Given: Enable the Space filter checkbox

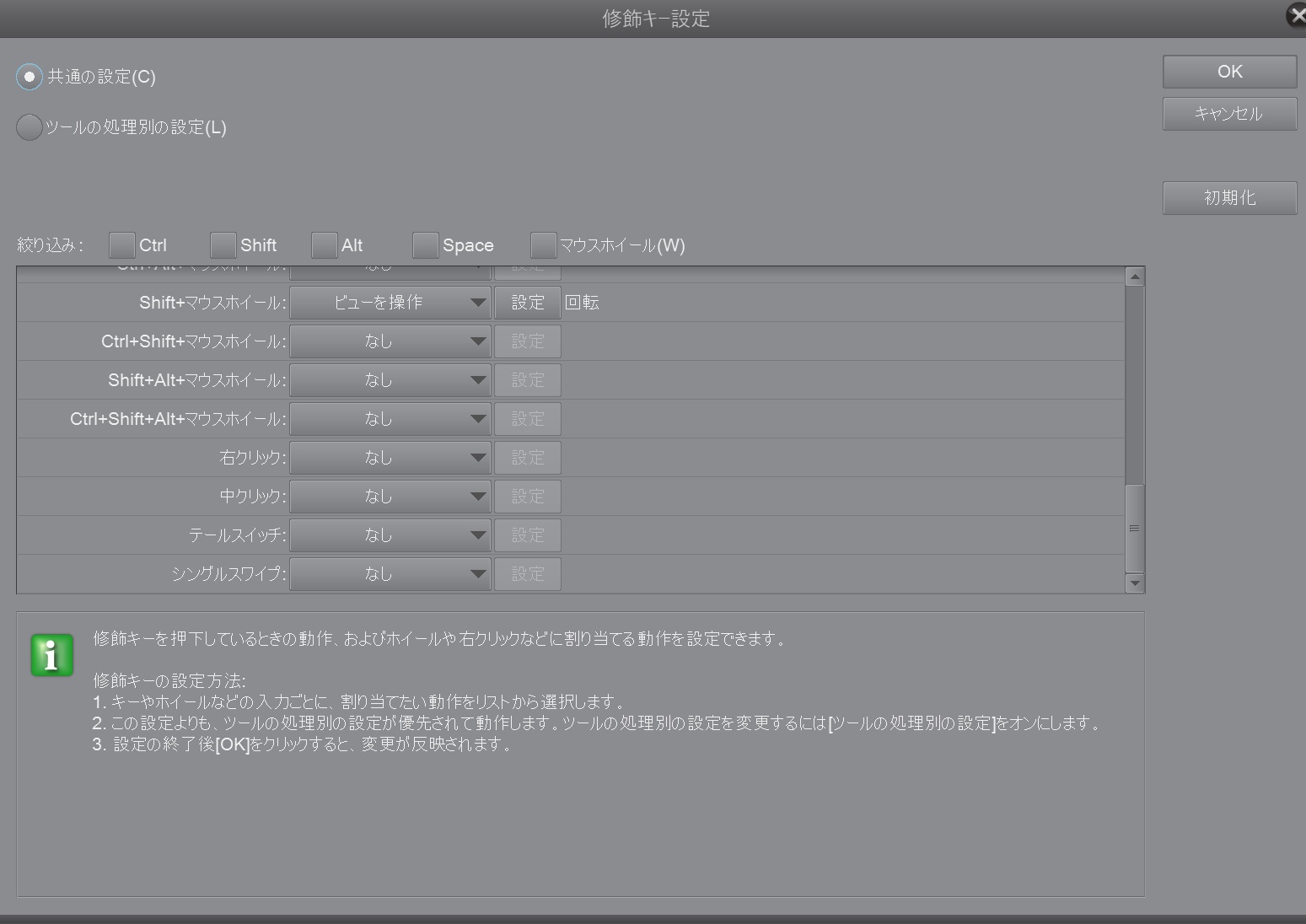Looking at the screenshot, I should point(426,245).
